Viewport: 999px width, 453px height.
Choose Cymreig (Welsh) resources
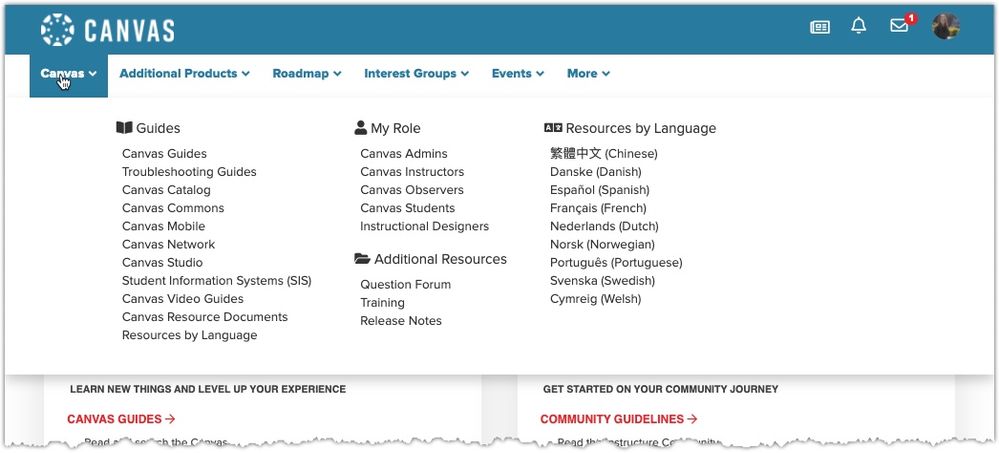[596, 299]
